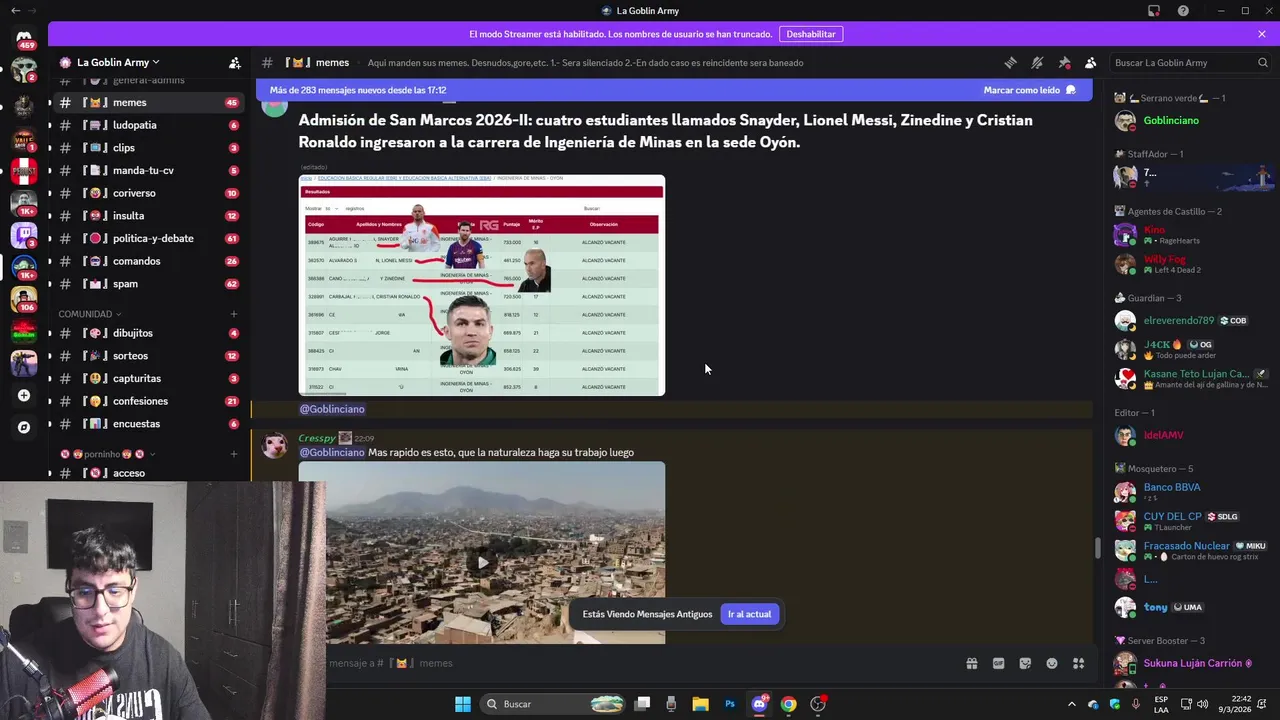Click Ir al actual button
The width and height of the screenshot is (1280, 720).
point(749,614)
